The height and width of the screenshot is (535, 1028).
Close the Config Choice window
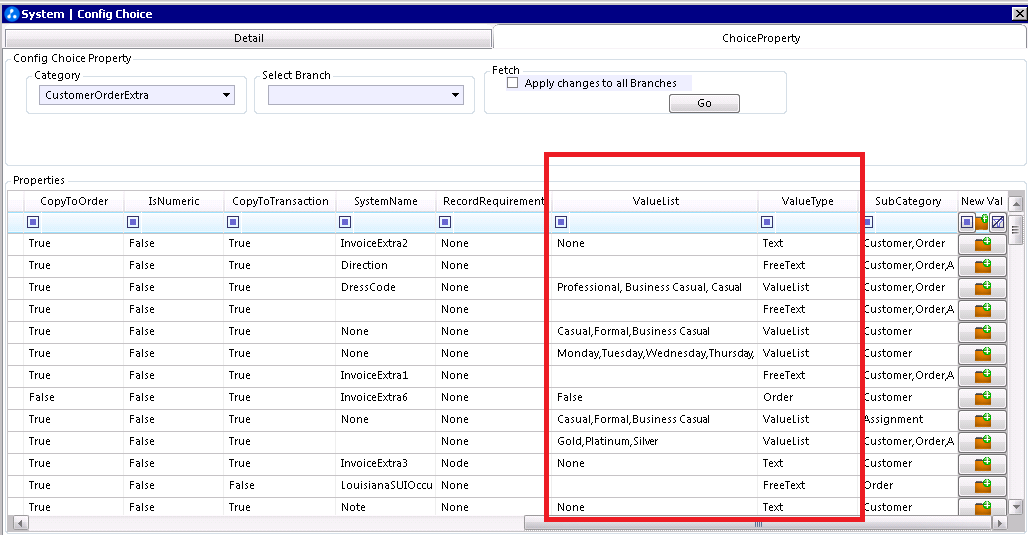click(1019, 14)
